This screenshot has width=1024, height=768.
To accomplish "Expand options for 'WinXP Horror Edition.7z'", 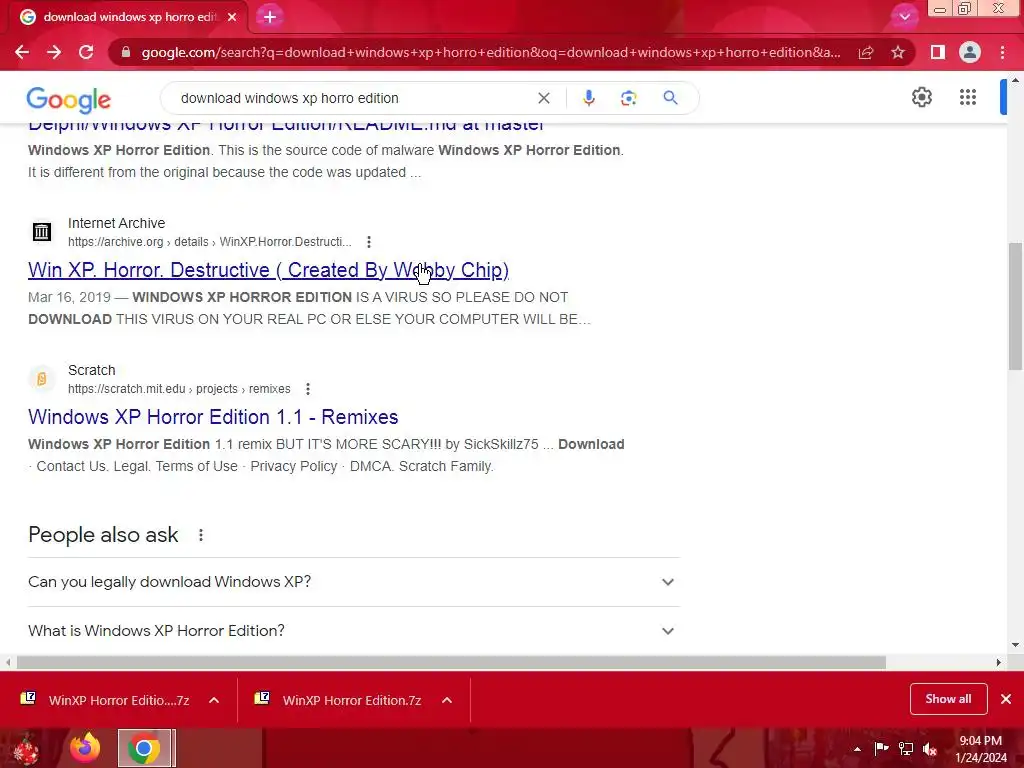I will (447, 700).
